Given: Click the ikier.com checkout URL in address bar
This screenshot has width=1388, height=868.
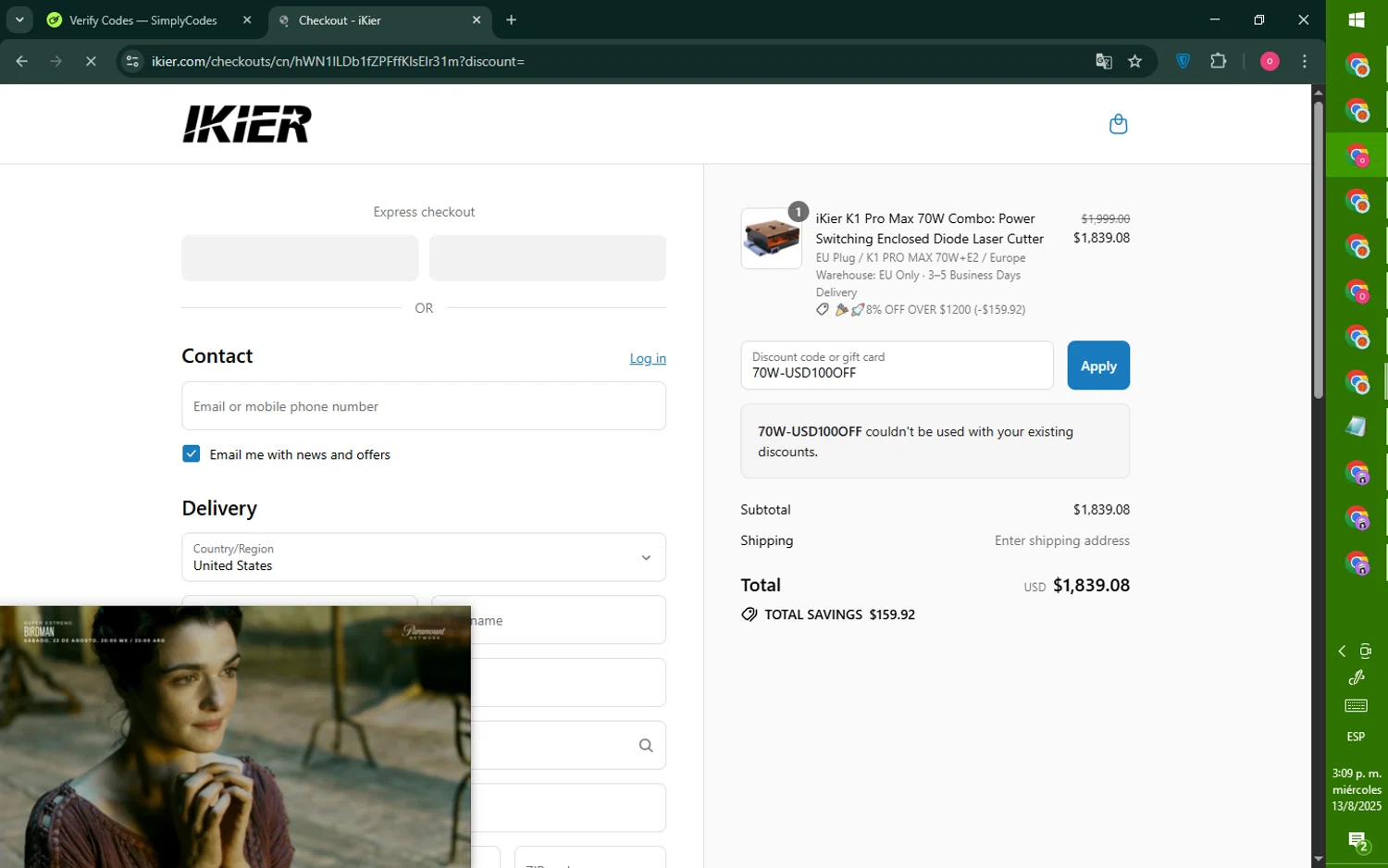Looking at the screenshot, I should coord(338,61).
